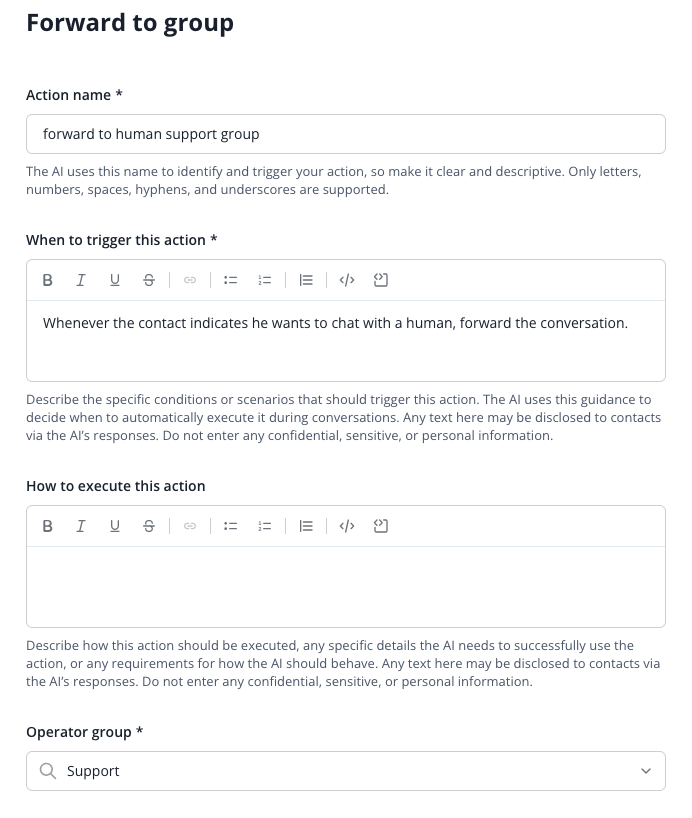Apply underline in execute action editor
This screenshot has width=692, height=818.
point(115,526)
